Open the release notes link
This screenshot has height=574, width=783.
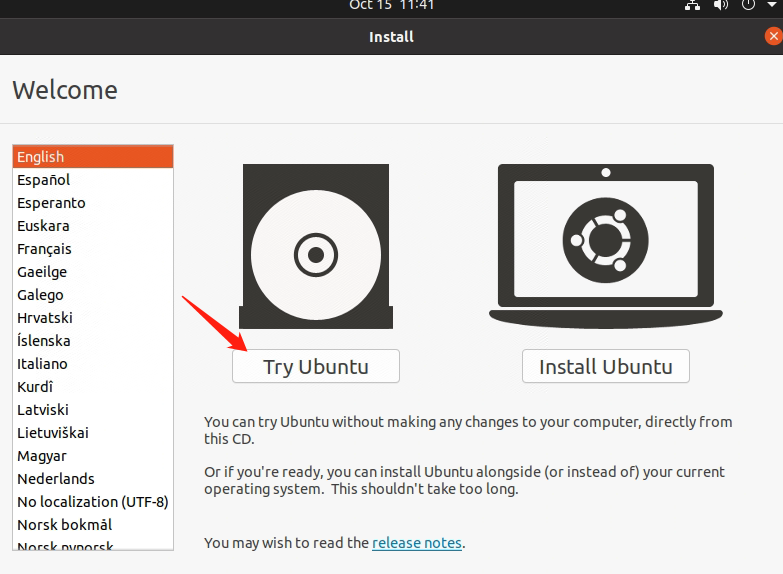pos(417,543)
